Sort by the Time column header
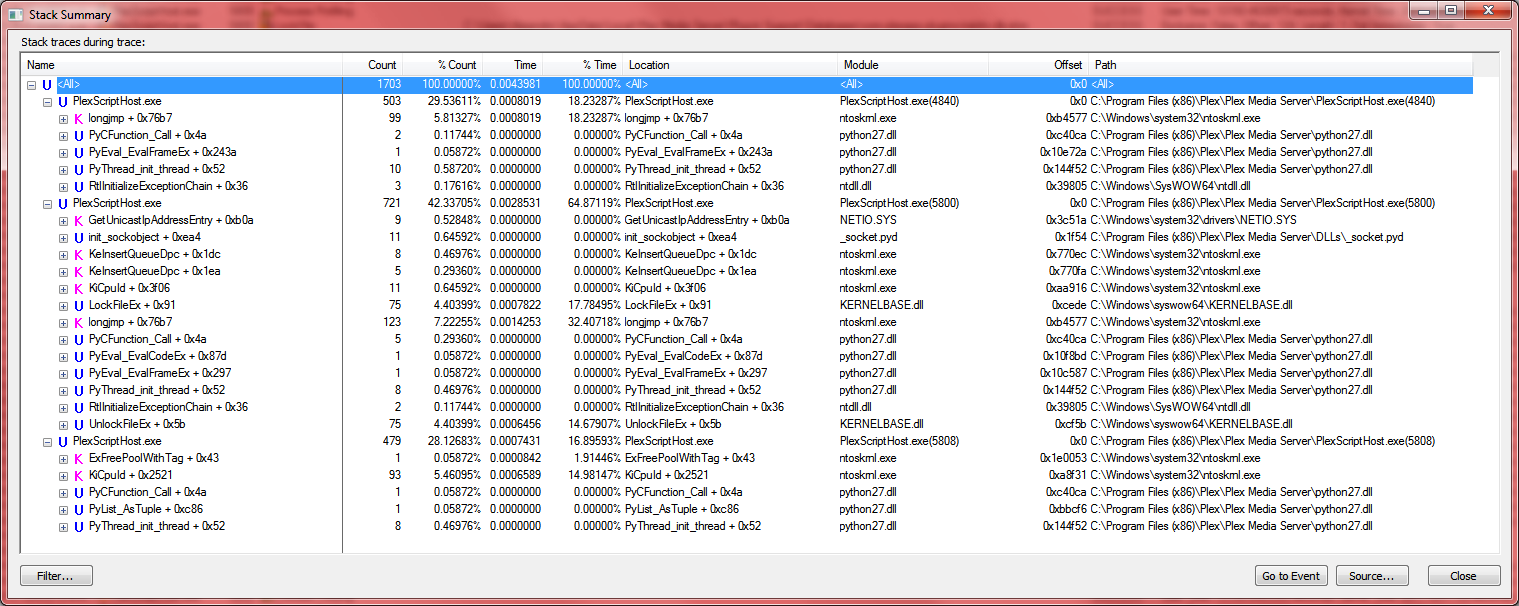The image size is (1519, 606). coord(513,65)
